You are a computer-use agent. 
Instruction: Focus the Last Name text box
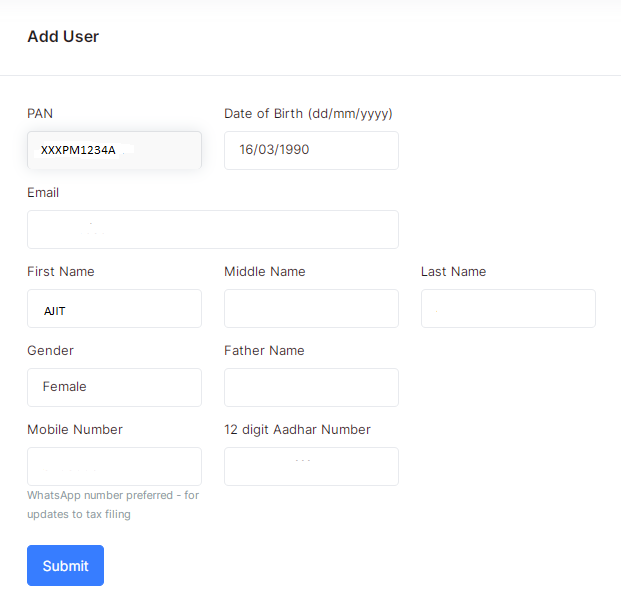pyautogui.click(x=508, y=309)
